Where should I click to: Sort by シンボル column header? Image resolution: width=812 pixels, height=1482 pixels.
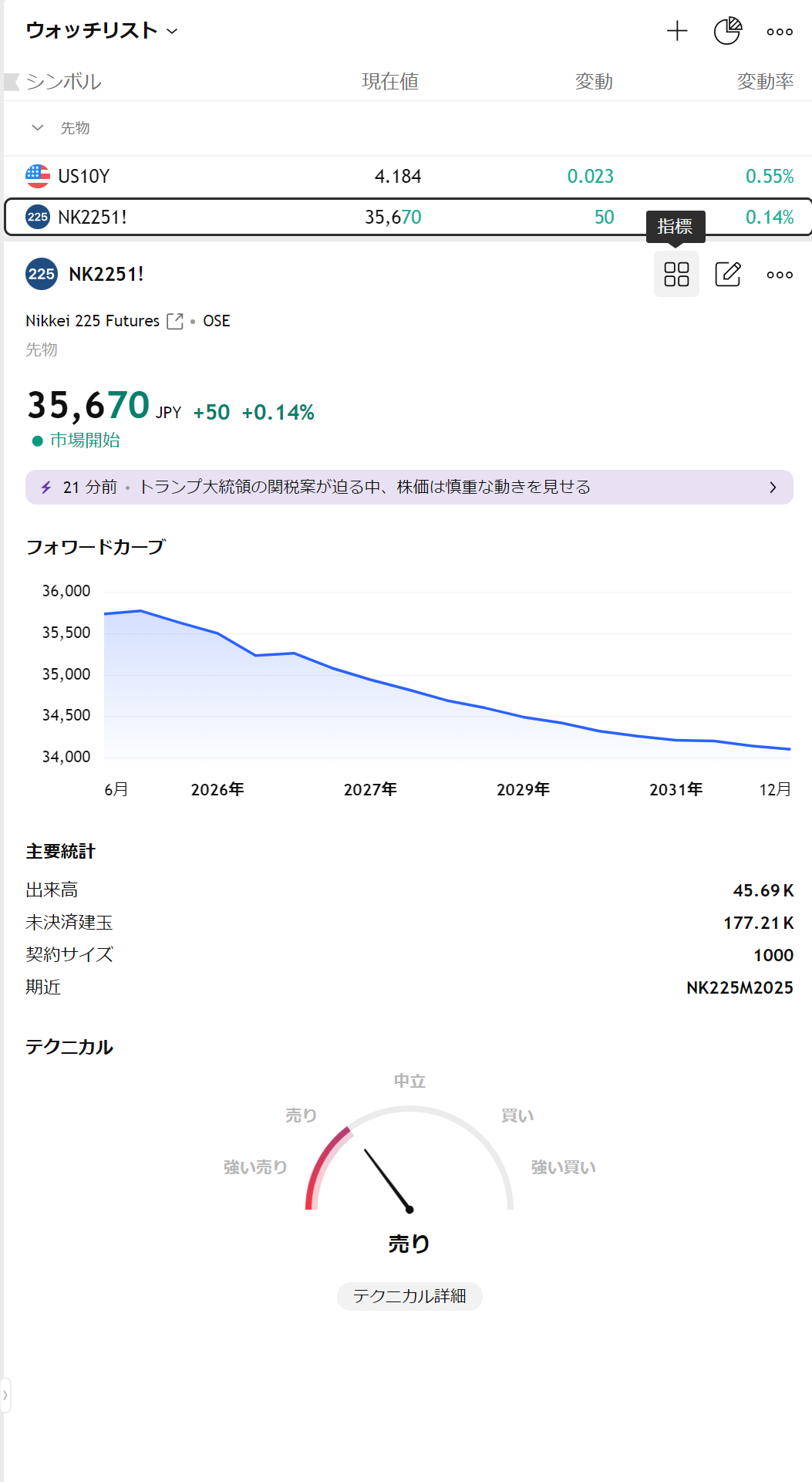[63, 81]
